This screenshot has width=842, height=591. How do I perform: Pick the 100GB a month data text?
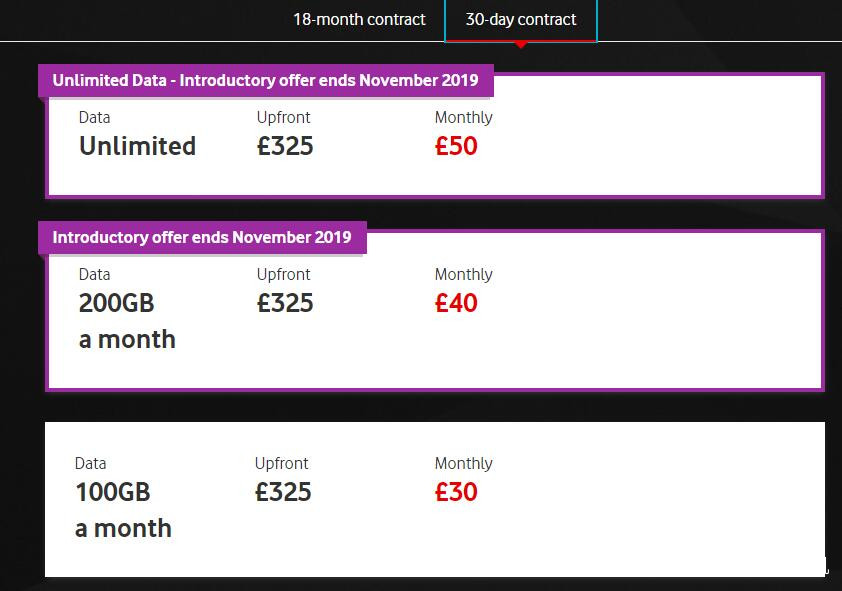(x=123, y=510)
